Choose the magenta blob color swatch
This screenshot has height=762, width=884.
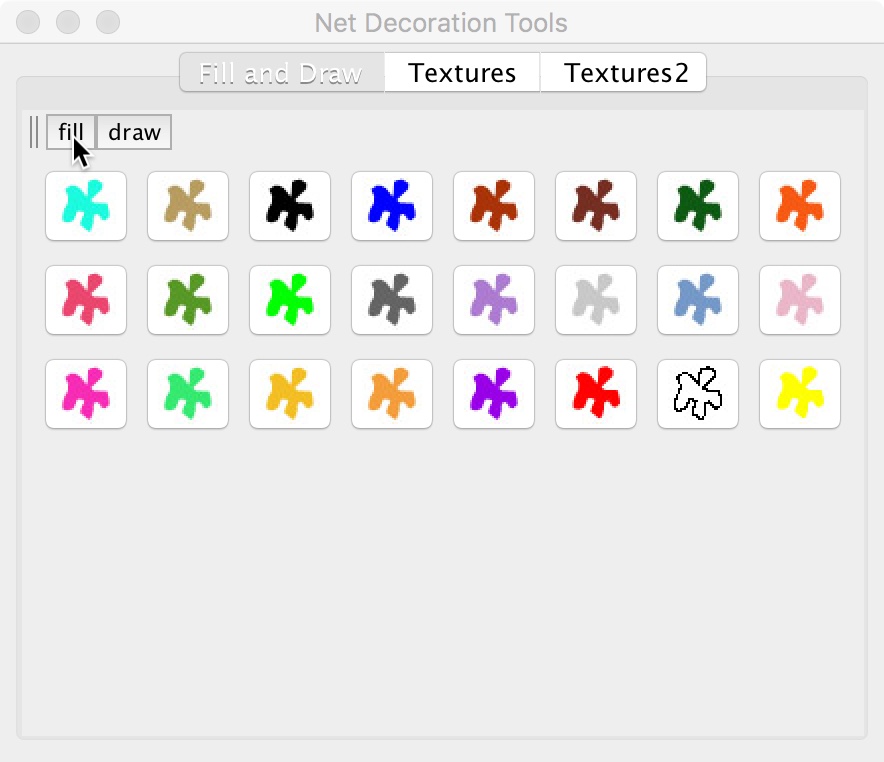click(86, 394)
